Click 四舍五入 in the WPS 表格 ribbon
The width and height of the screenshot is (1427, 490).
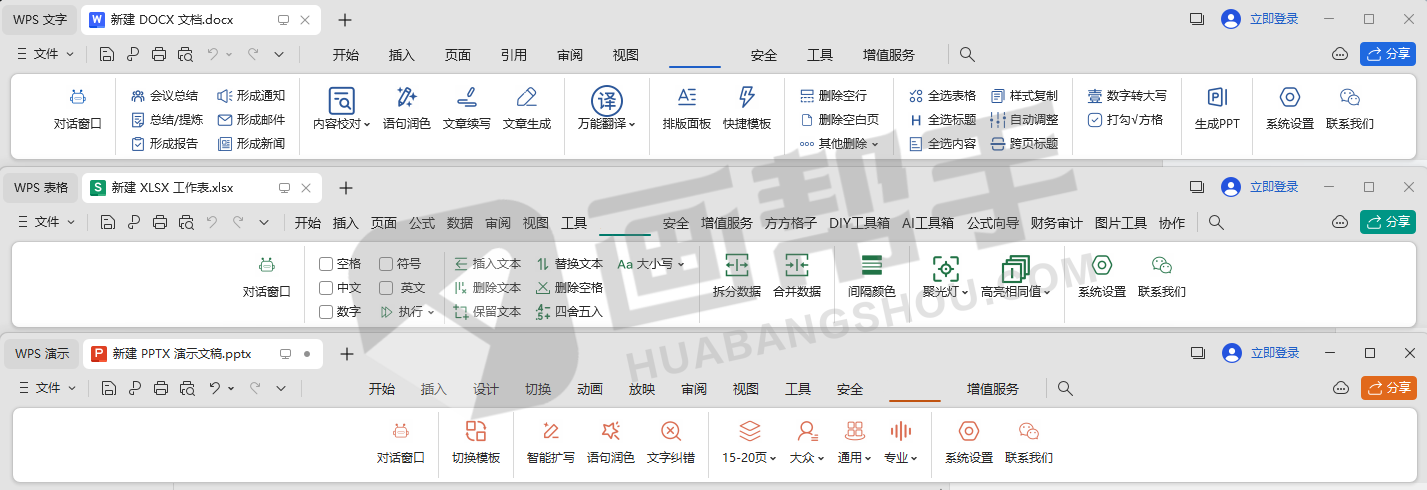pyautogui.click(x=570, y=312)
